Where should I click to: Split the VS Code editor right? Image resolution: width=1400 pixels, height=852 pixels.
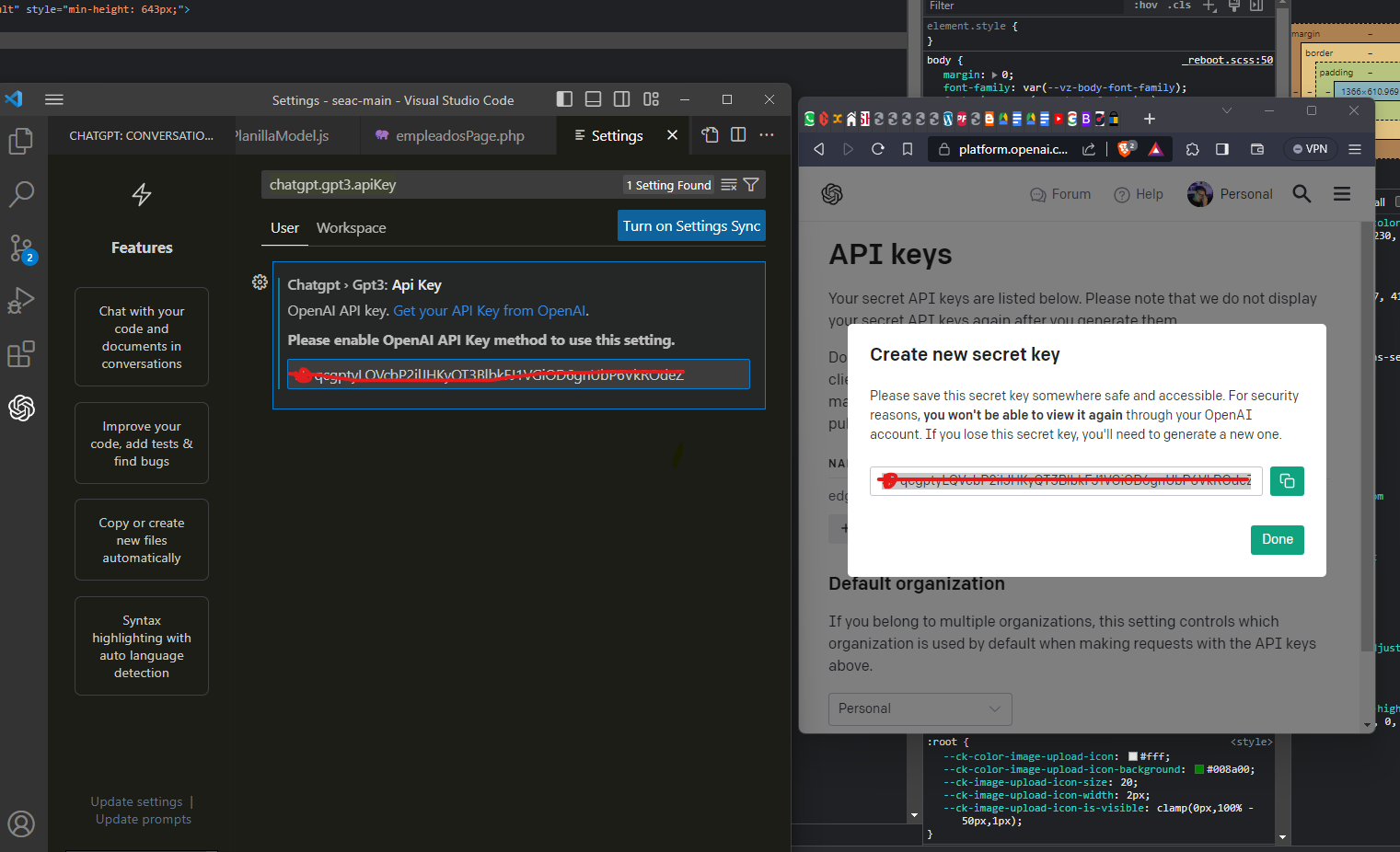coord(738,135)
